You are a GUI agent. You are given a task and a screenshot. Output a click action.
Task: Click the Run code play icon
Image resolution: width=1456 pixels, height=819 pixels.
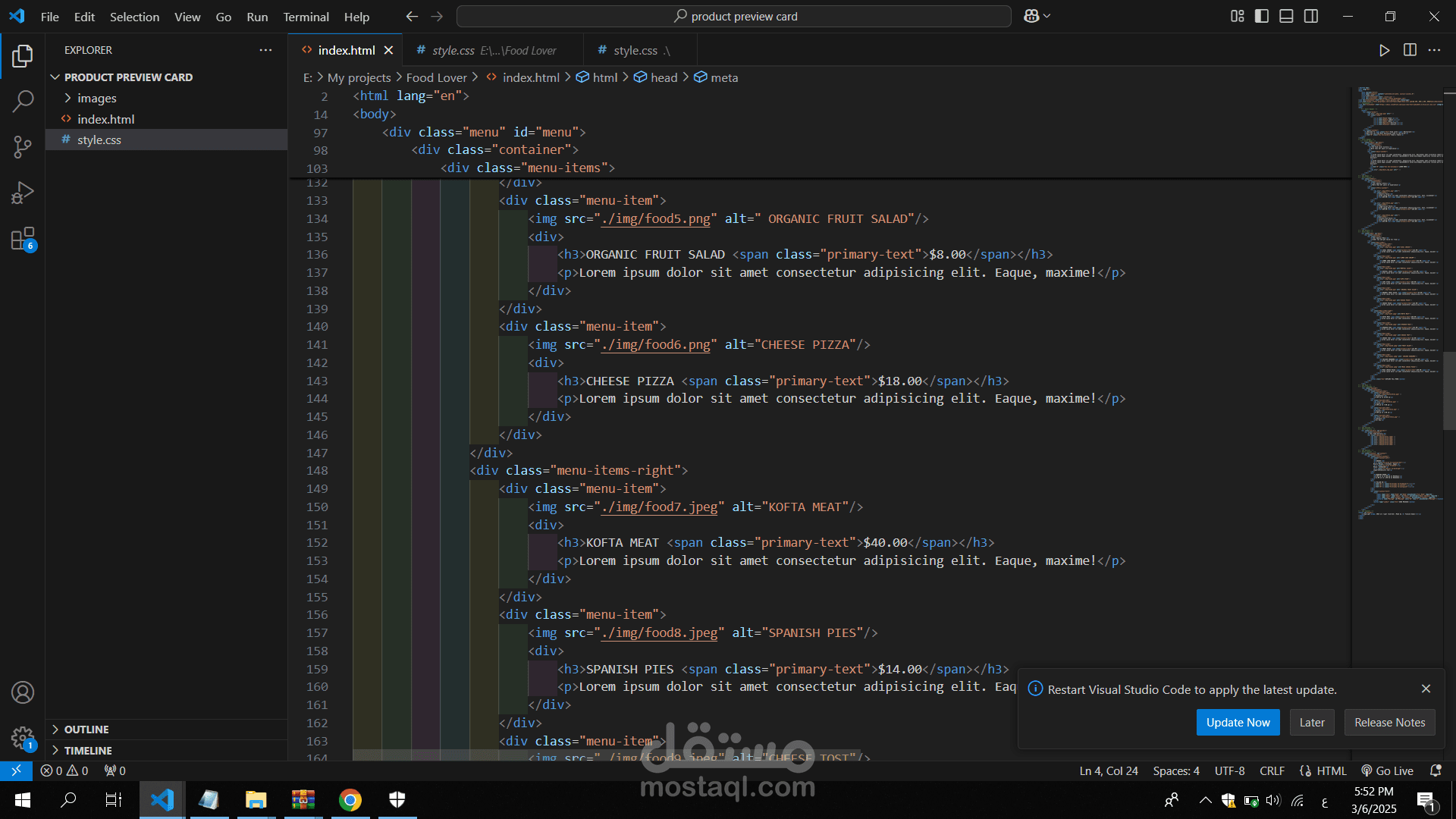1384,50
